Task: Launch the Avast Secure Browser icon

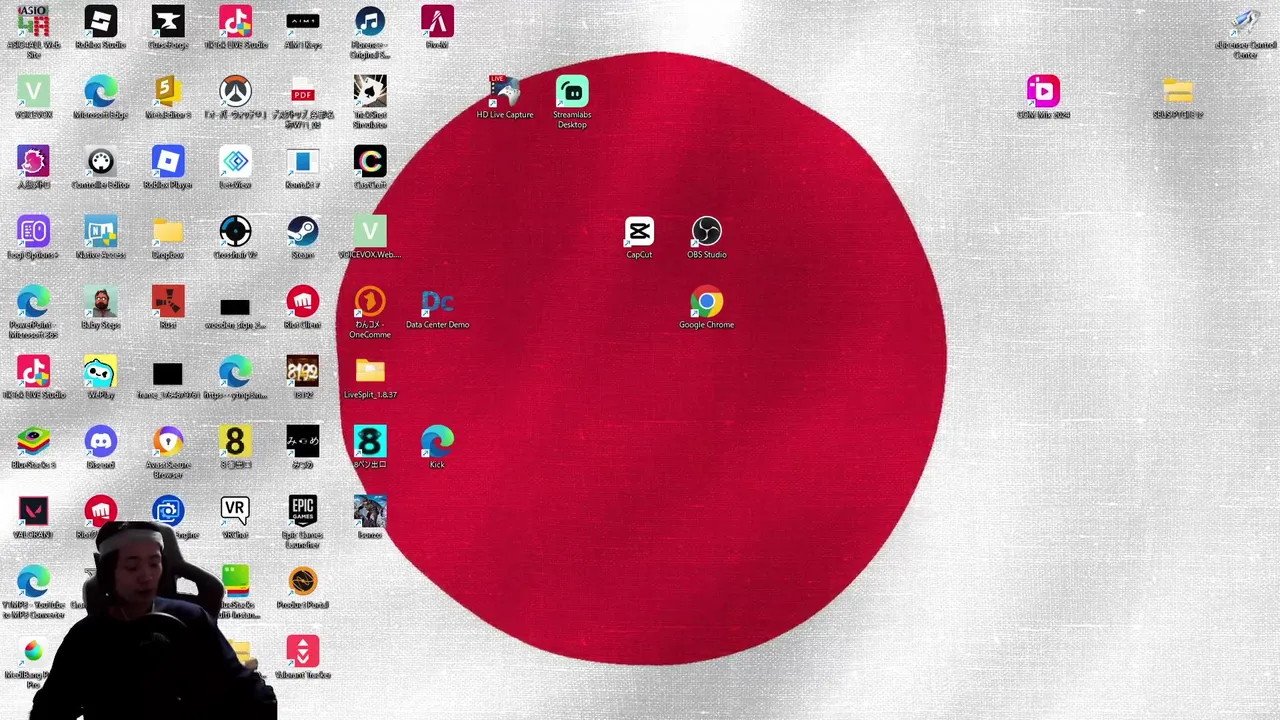Action: point(168,442)
